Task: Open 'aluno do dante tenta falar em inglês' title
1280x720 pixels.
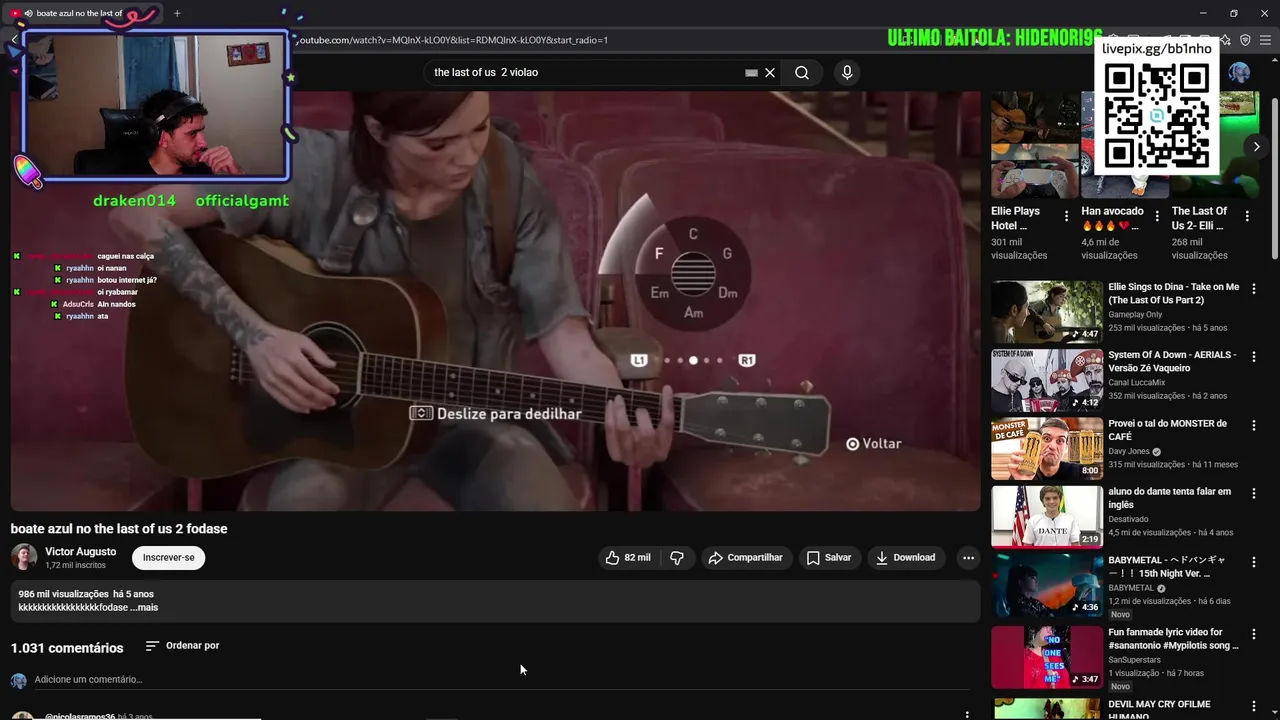Action: click(x=1169, y=498)
